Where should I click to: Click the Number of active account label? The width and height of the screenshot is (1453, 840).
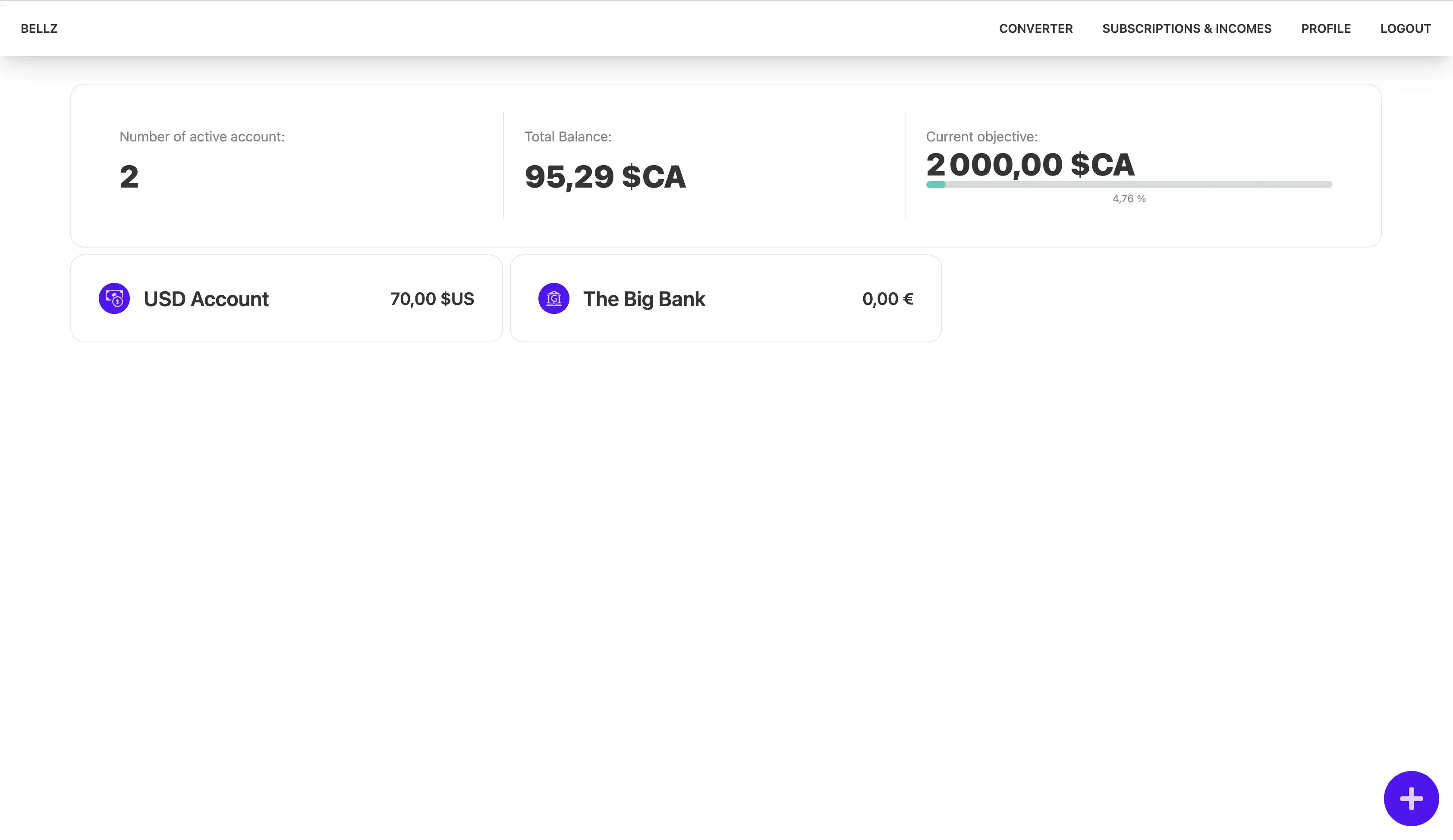point(202,137)
